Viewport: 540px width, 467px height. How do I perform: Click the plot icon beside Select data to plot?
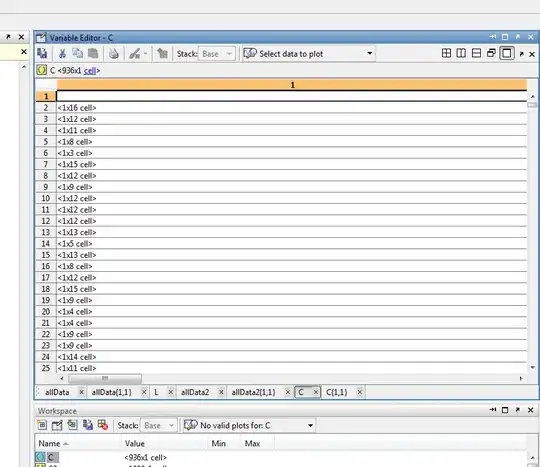(x=250, y=53)
